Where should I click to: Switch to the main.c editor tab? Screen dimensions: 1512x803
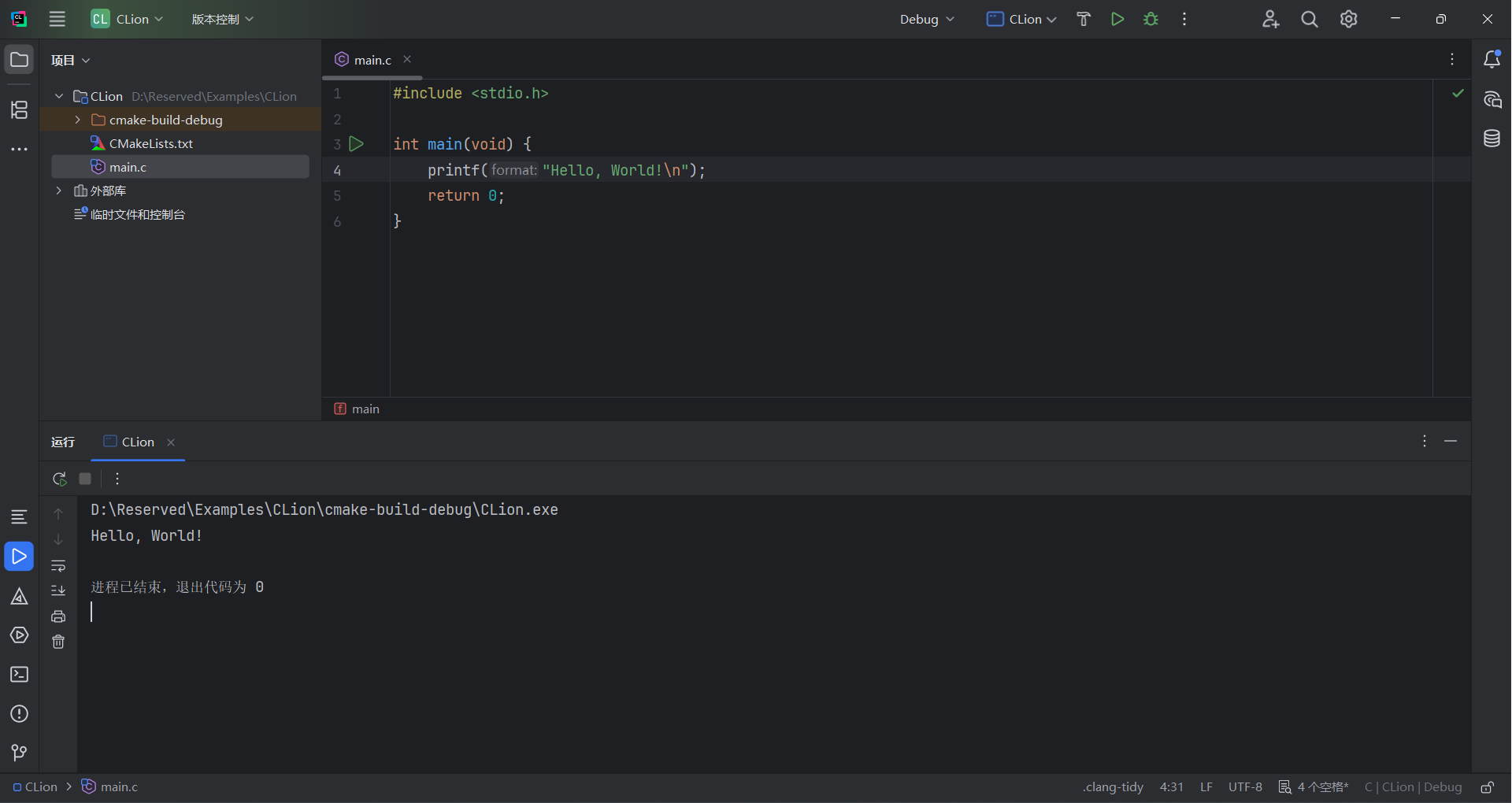(x=372, y=60)
